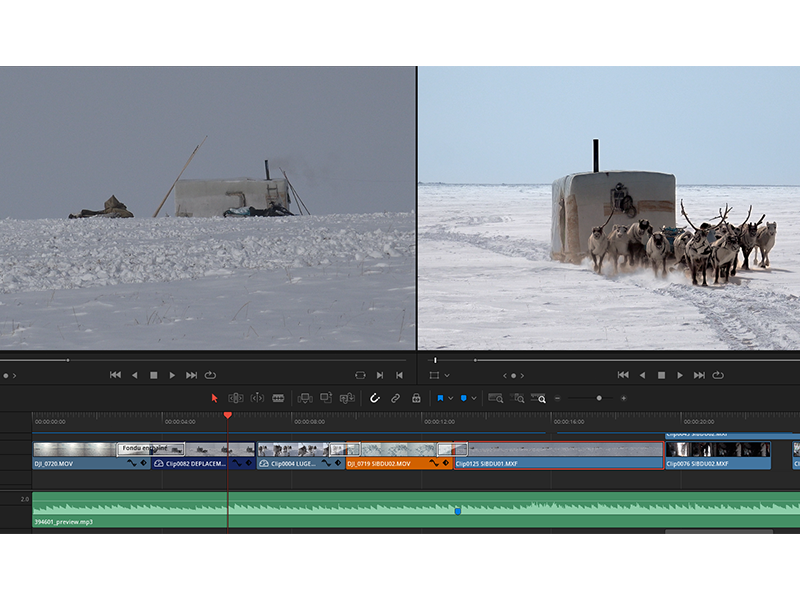Play forward in timeline viewer
This screenshot has width=800, height=600.
680,375
